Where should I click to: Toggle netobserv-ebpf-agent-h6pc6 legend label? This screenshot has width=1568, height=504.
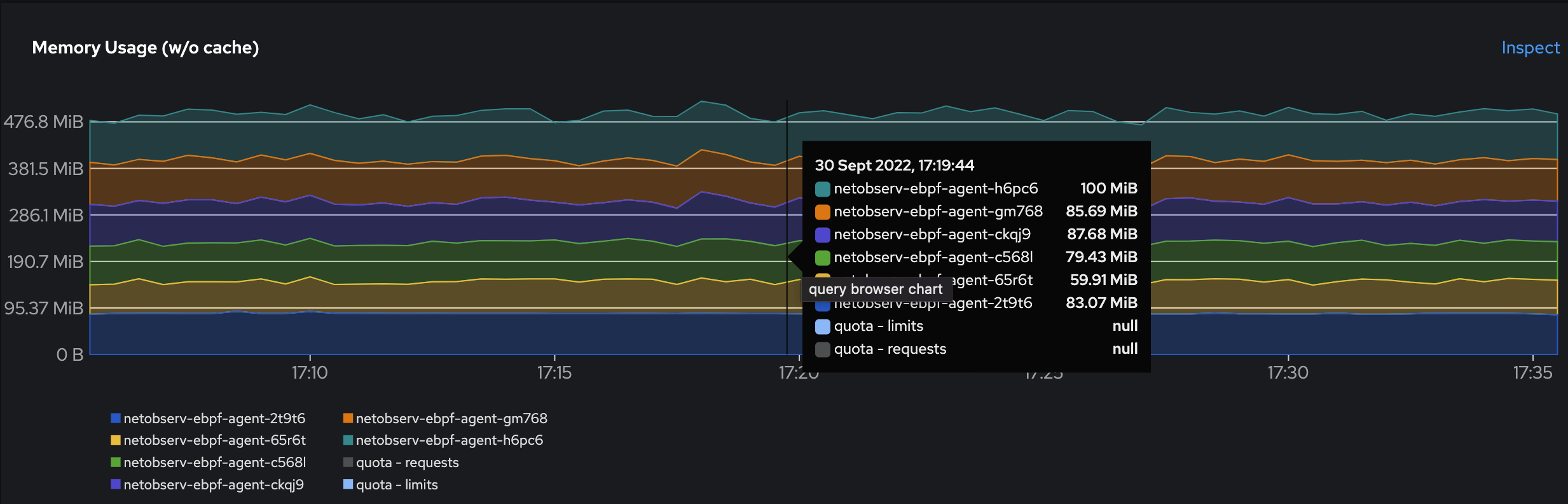click(x=449, y=440)
